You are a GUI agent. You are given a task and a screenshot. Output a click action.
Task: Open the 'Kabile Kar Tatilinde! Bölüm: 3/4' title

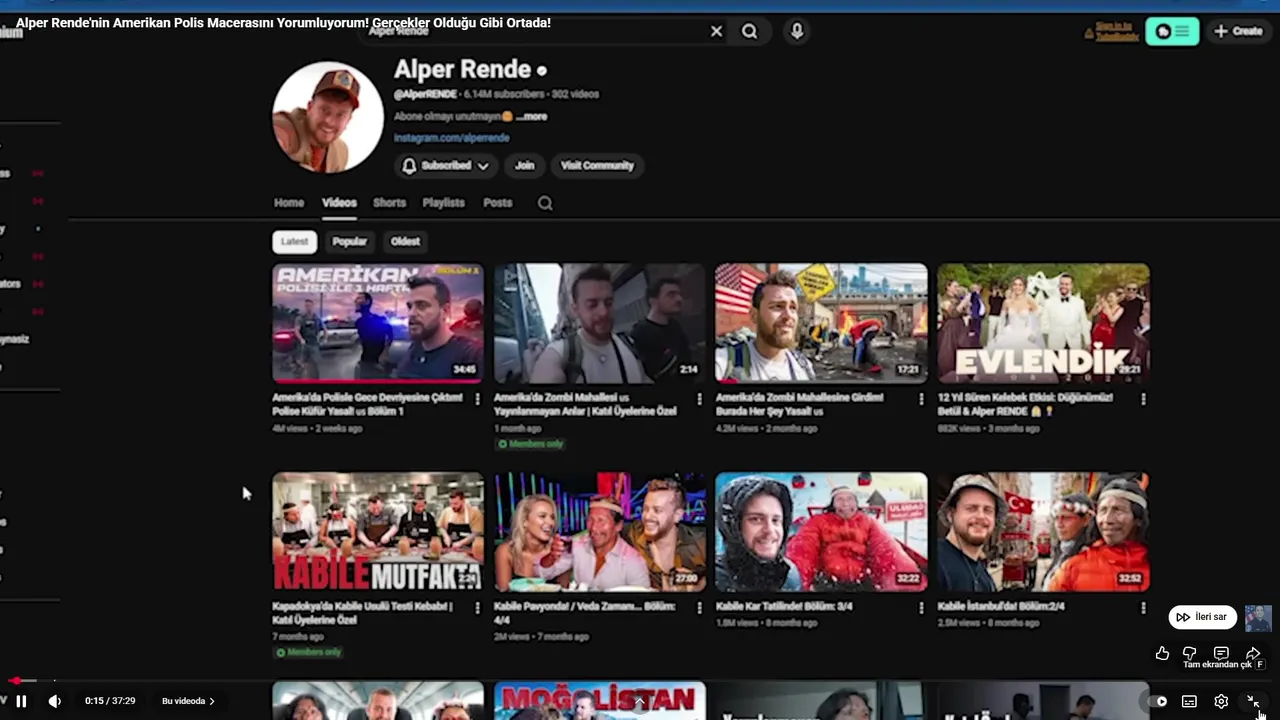pyautogui.click(x=784, y=606)
